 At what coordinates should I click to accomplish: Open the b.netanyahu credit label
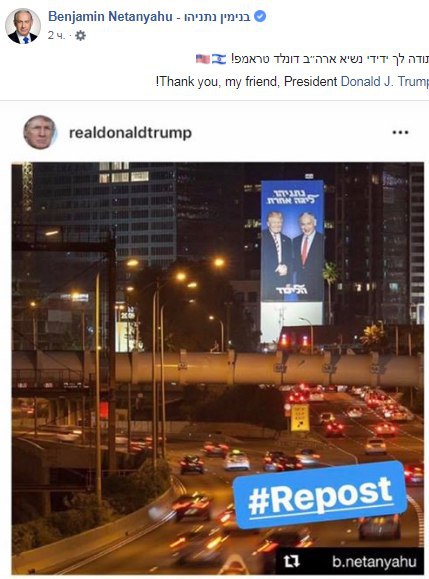coord(374,562)
